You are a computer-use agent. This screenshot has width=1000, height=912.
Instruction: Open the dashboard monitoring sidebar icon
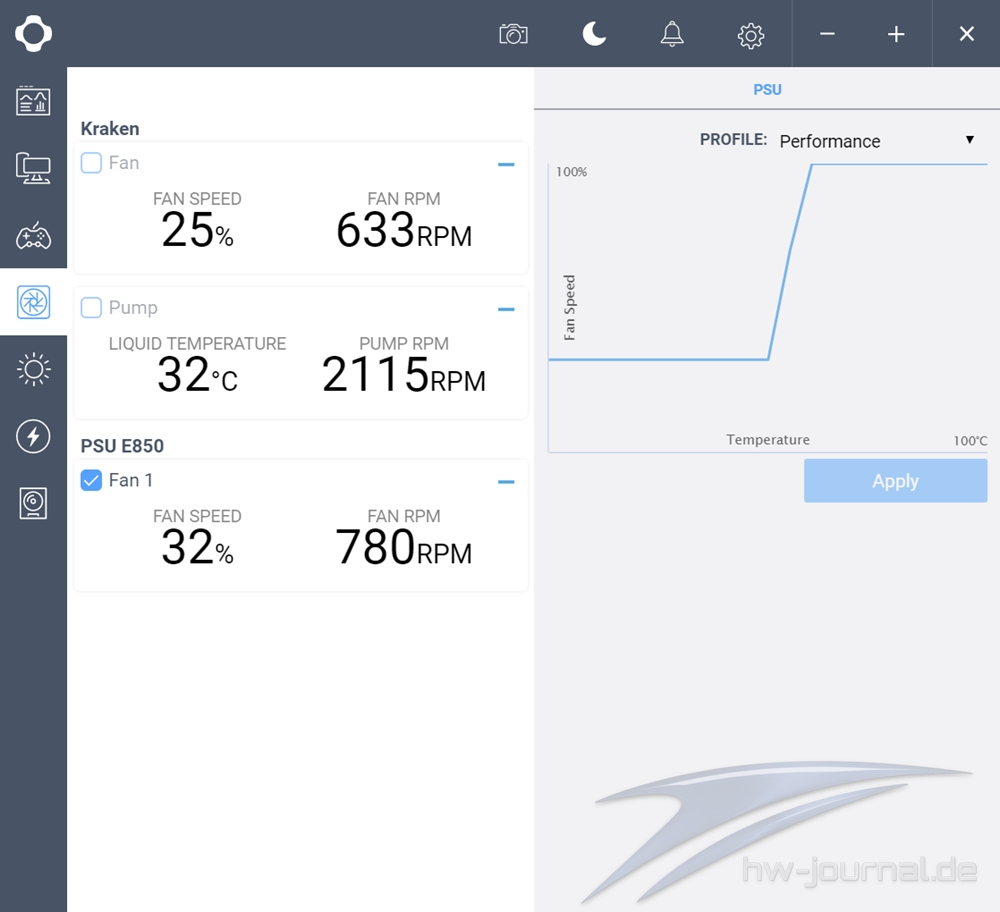point(33,101)
